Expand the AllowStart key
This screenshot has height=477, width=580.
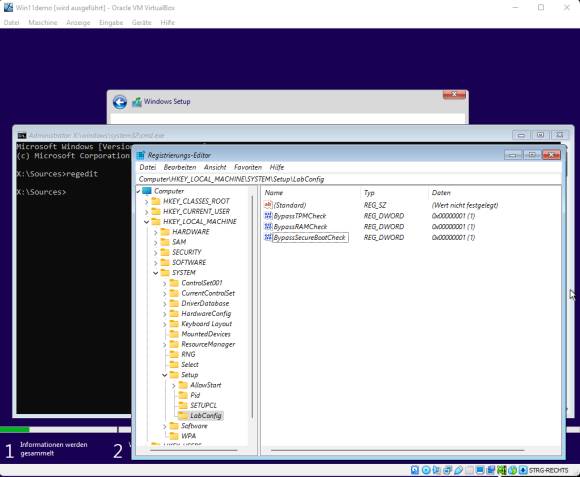[173, 385]
